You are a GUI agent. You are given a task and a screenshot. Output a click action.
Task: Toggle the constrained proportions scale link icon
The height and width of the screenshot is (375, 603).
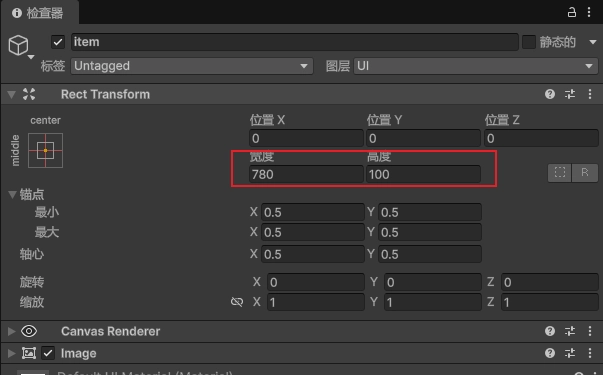(x=237, y=302)
